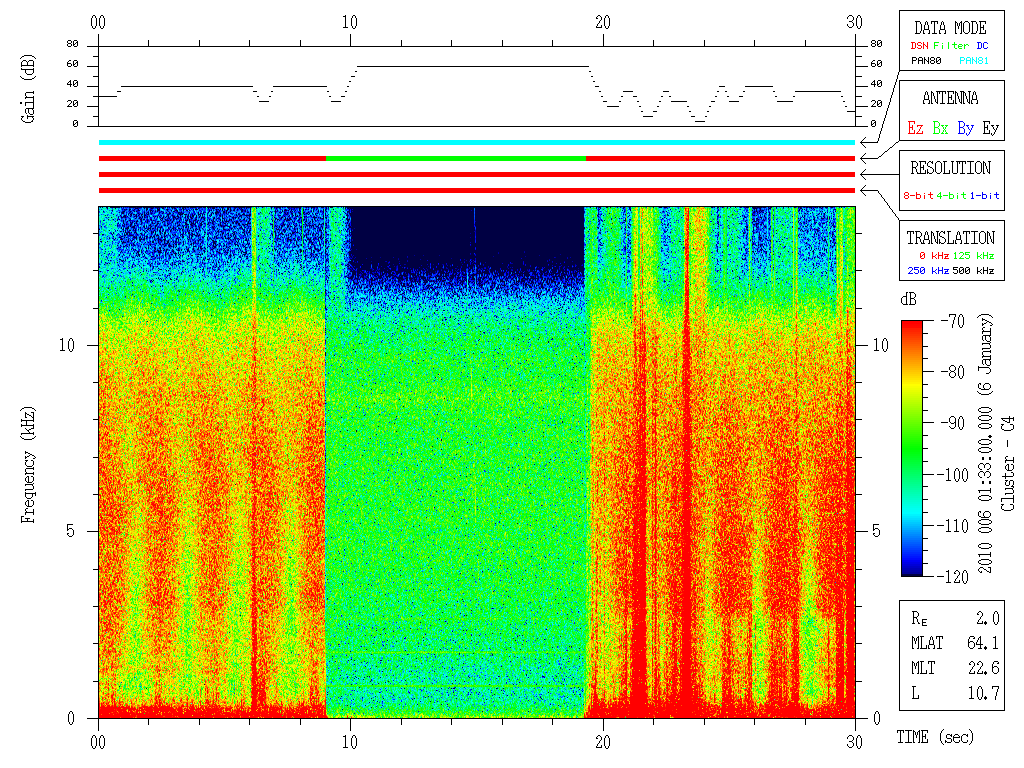Click the 250 kHz translation label
The height and width of the screenshot is (768, 1024).
(x=928, y=270)
